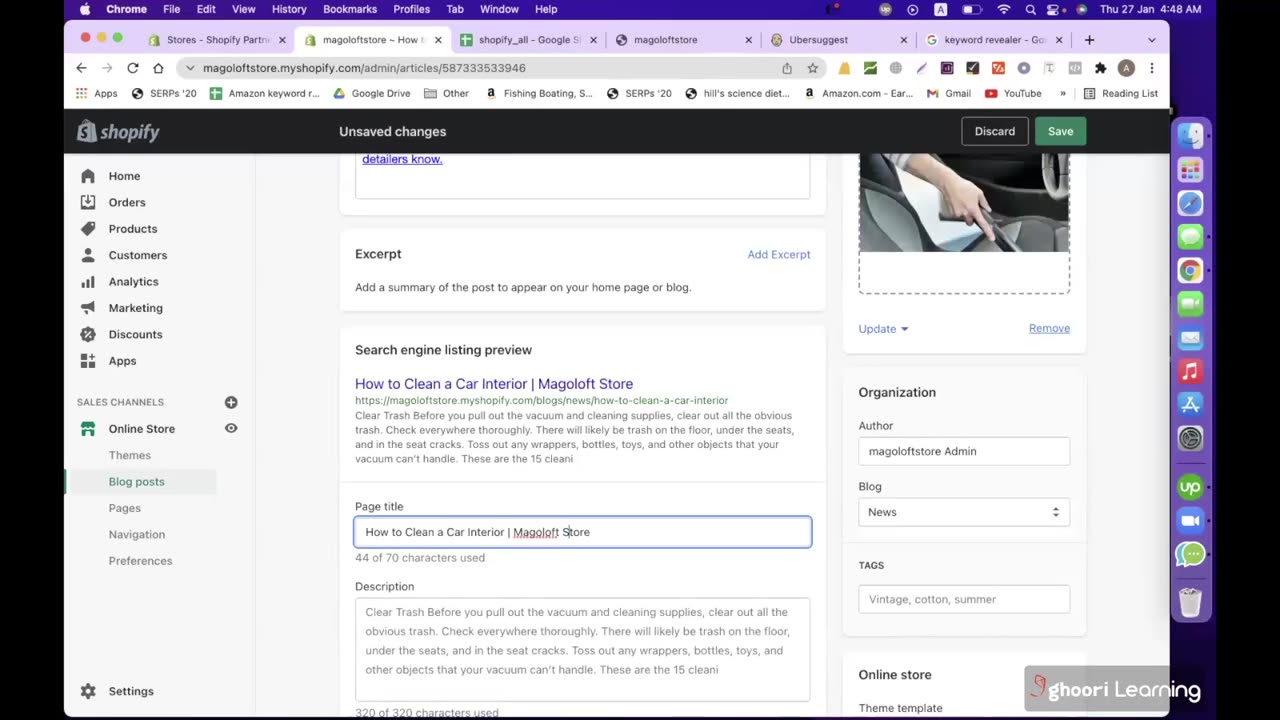Click the Shopify logo in the header
This screenshot has height=720, width=1280.
[x=118, y=131]
